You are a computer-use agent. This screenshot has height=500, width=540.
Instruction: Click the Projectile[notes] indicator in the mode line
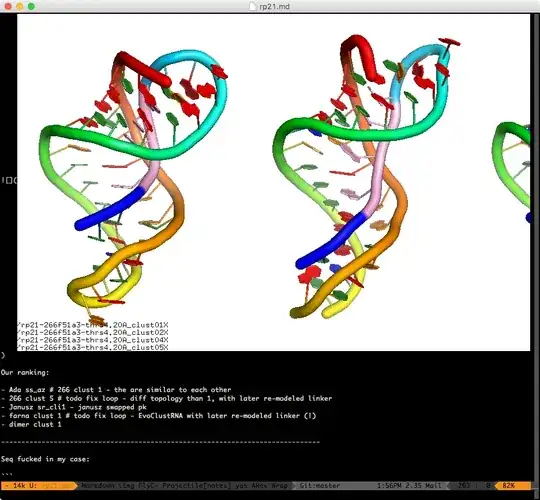click(x=196, y=486)
